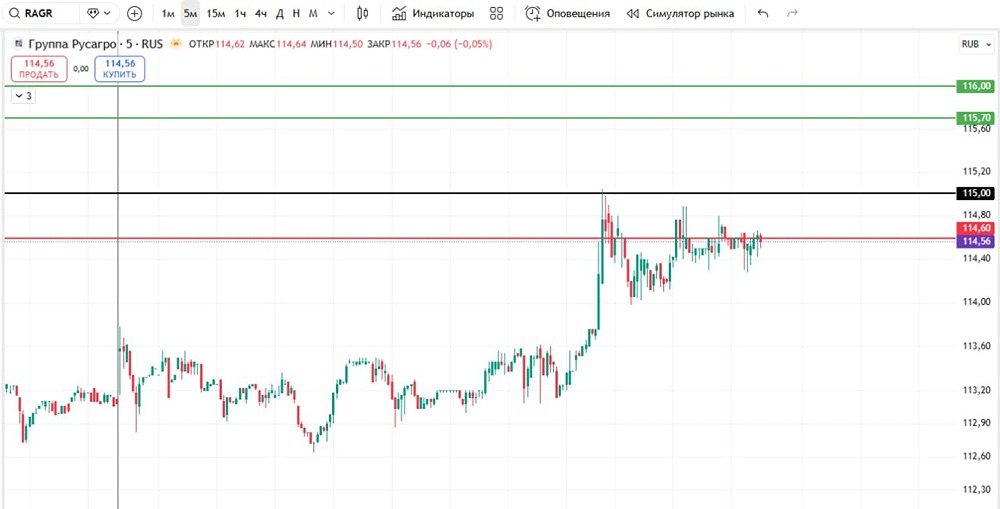The height and width of the screenshot is (509, 1000).
Task: Click the 0,00 spread value between buttons
Action: (x=81, y=68)
